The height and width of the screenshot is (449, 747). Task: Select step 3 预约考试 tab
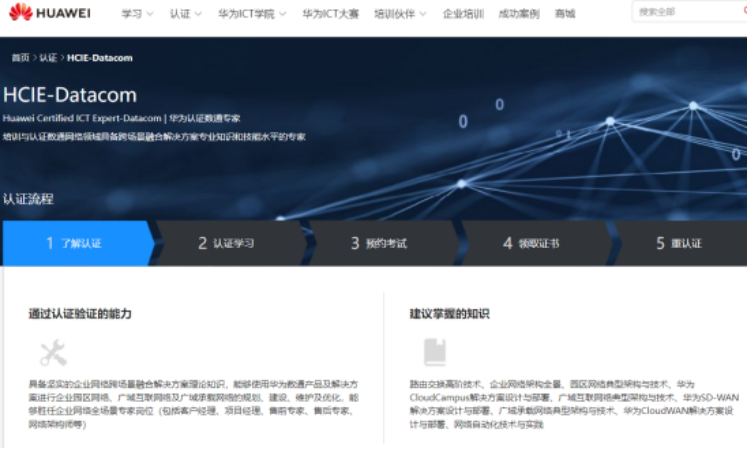(383, 243)
